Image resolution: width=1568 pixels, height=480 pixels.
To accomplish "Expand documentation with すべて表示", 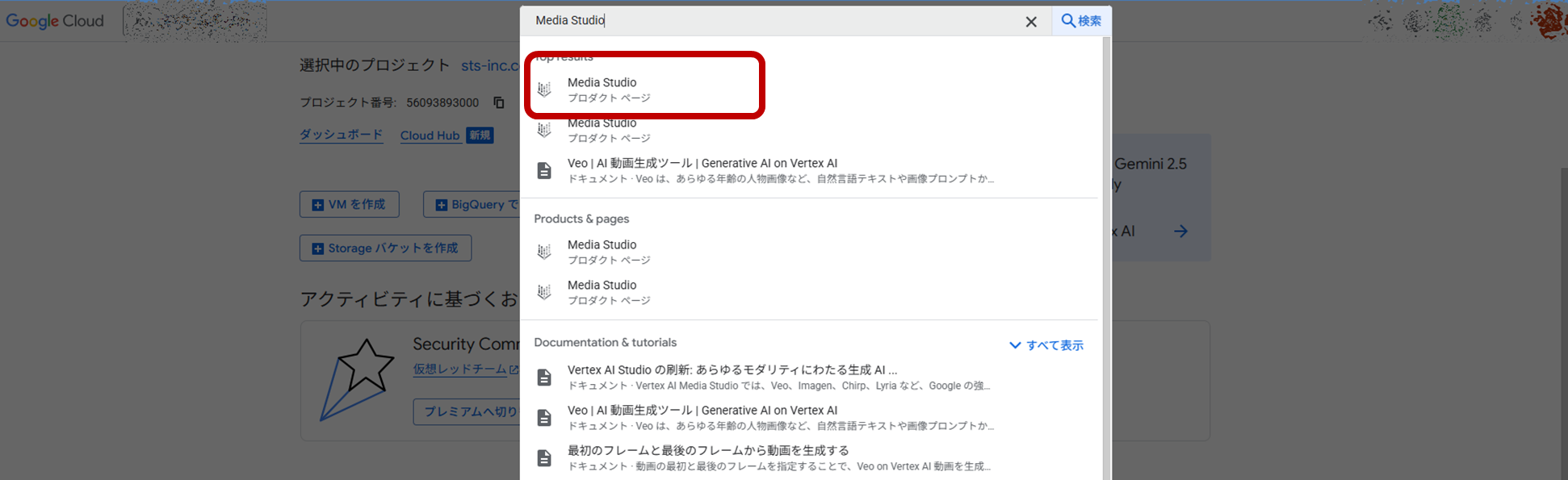I will (x=1046, y=345).
